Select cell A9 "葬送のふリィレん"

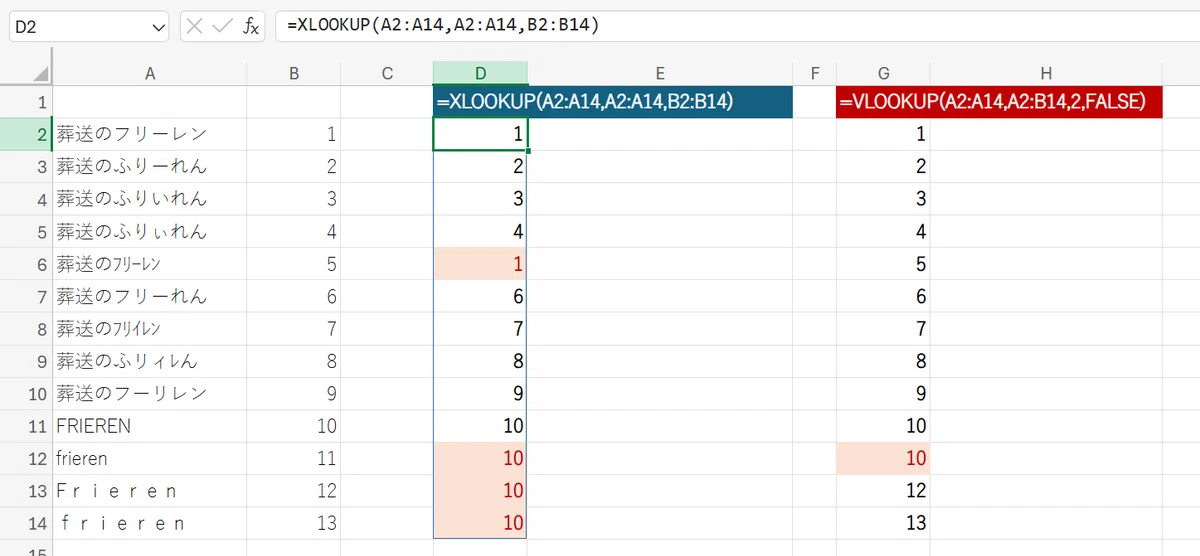[x=150, y=361]
